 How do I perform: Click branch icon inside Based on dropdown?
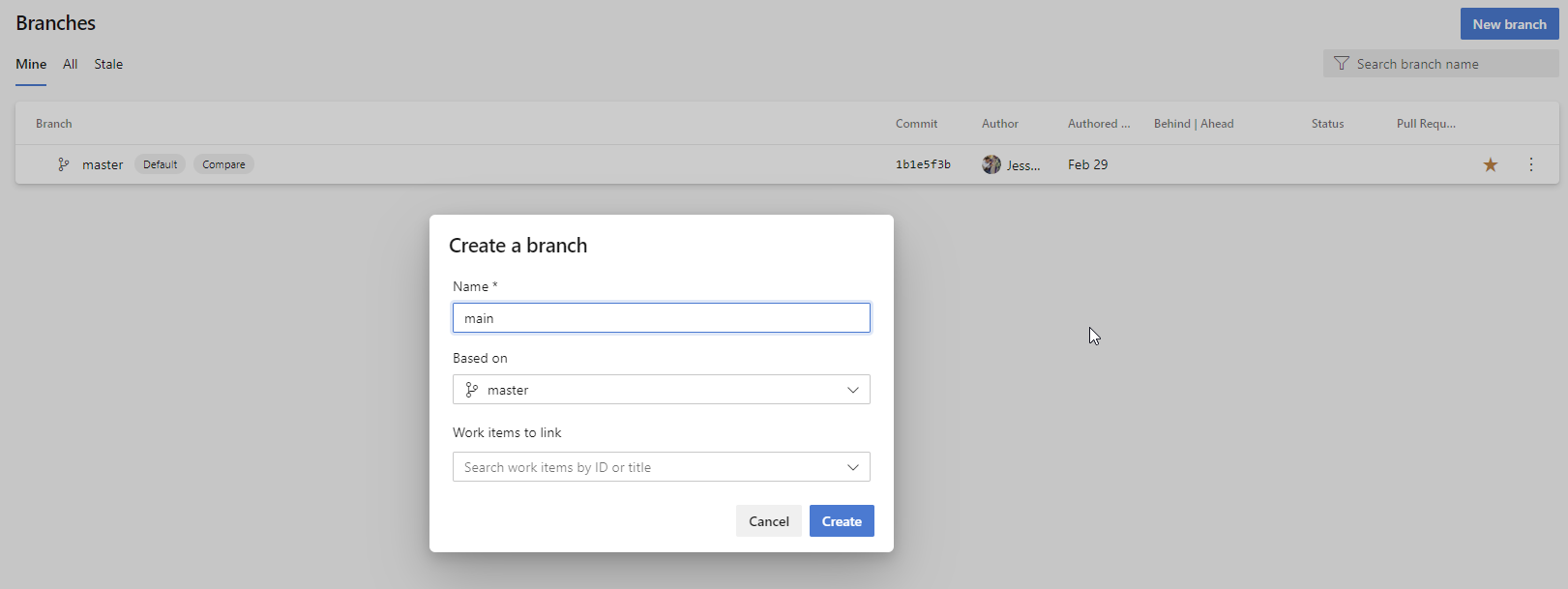(x=472, y=390)
